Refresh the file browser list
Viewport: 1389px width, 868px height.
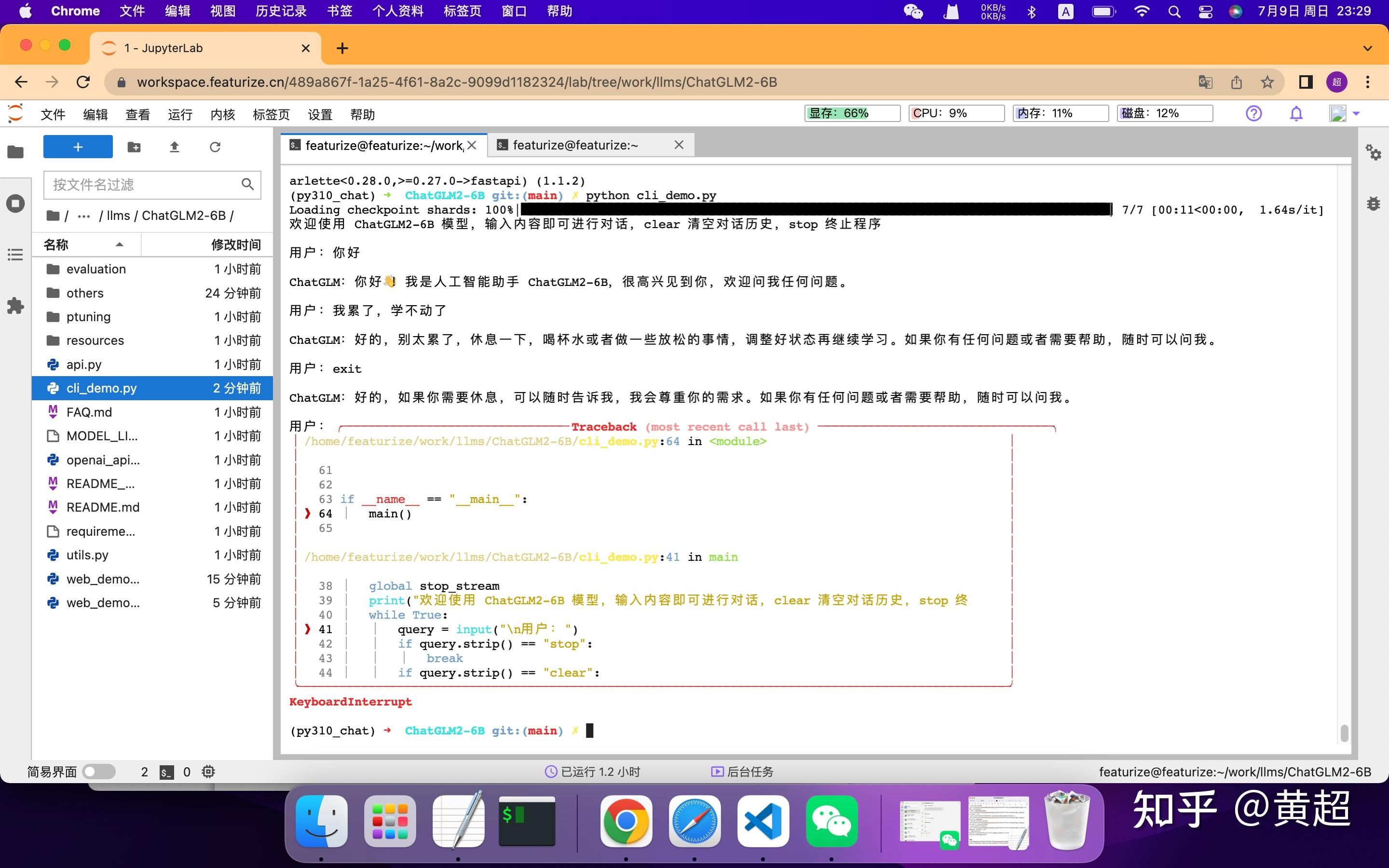click(x=215, y=148)
